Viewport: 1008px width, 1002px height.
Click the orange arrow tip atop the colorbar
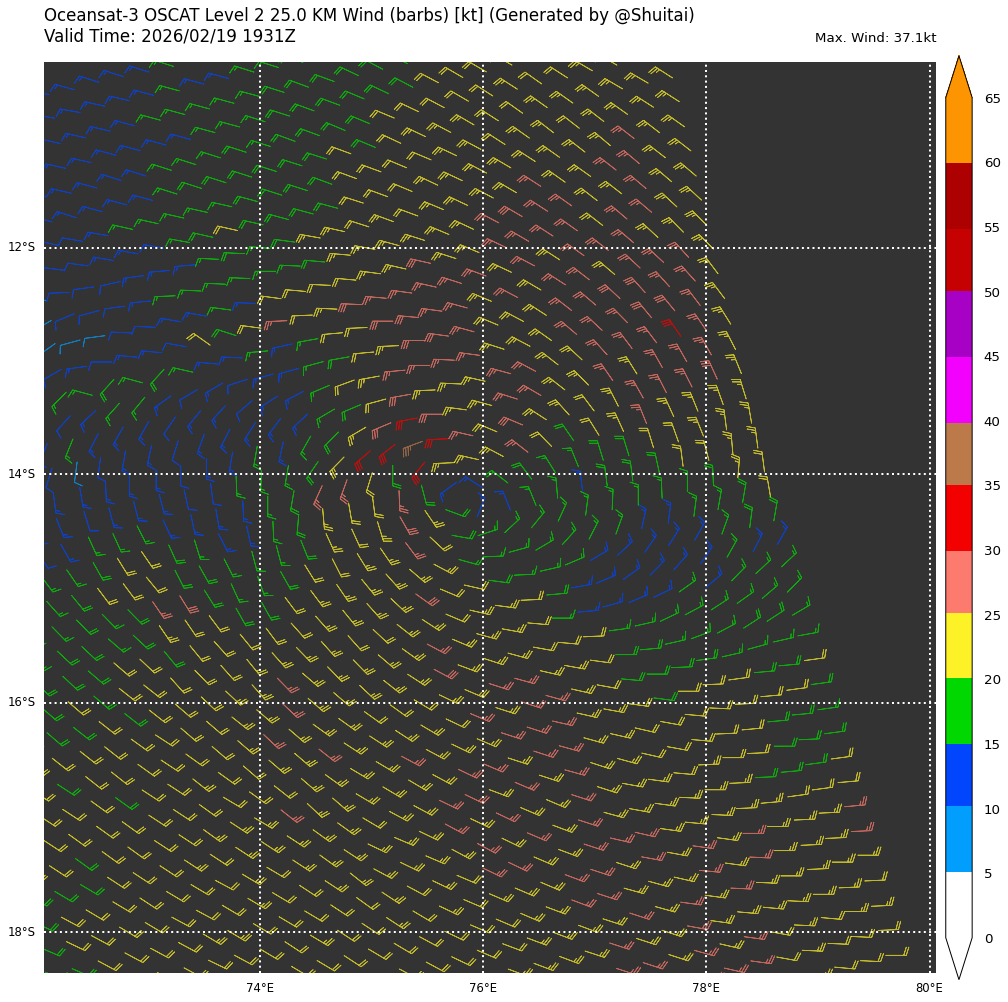(958, 76)
